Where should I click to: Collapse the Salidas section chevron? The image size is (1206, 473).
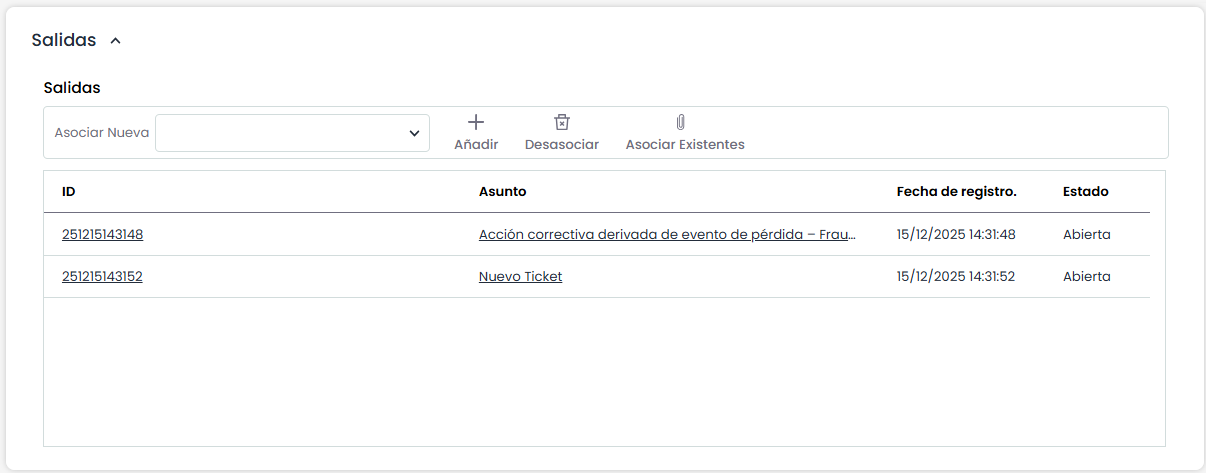115,41
